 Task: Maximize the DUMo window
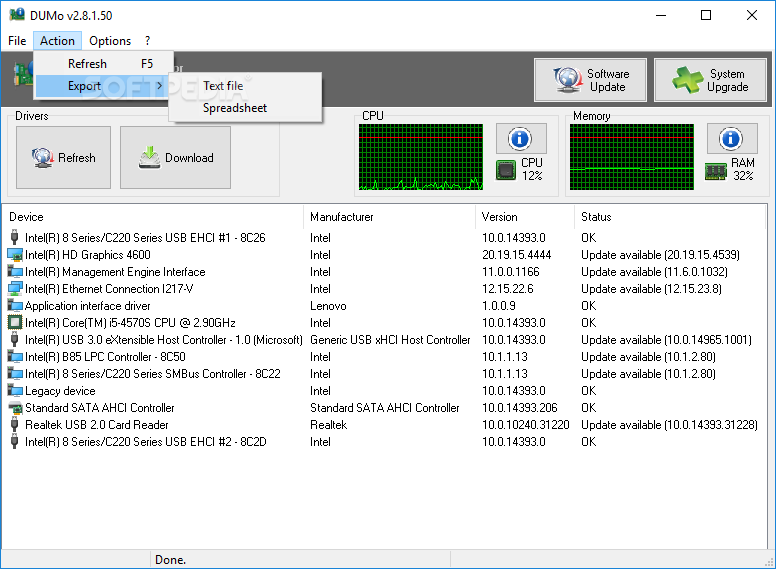(706, 15)
